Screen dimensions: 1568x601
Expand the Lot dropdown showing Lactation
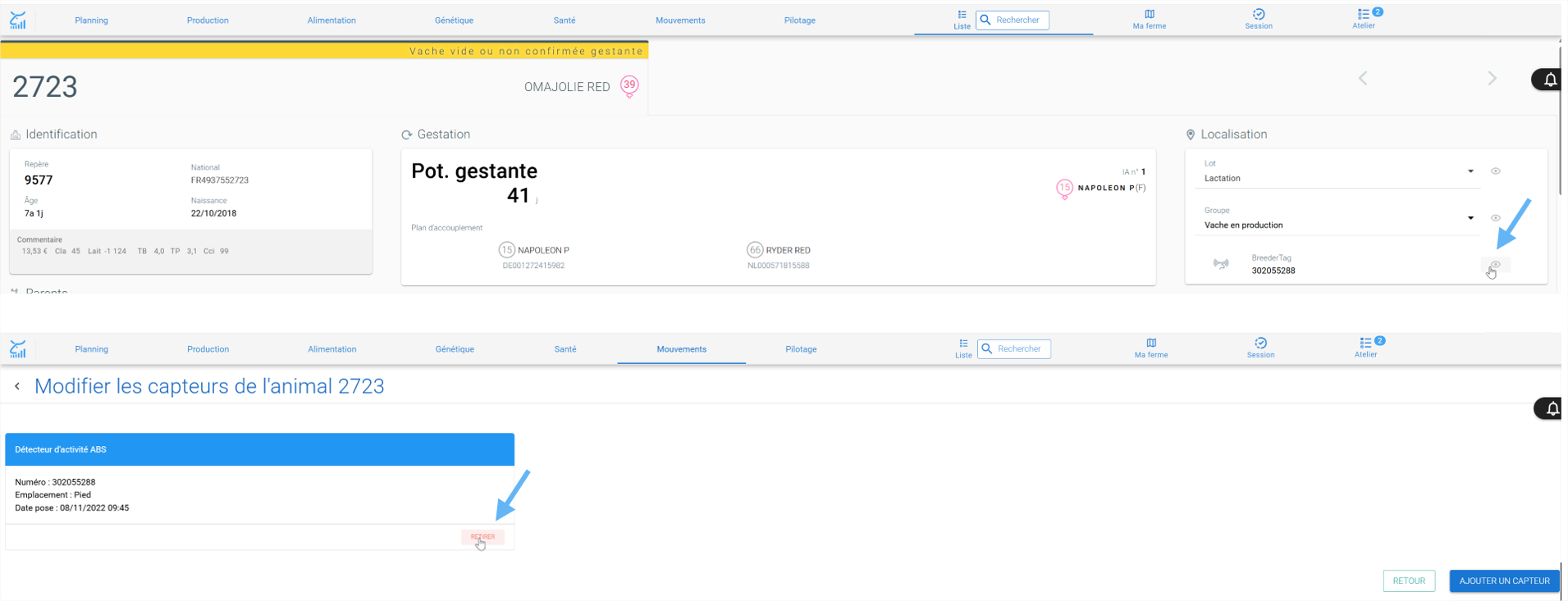coord(1471,171)
